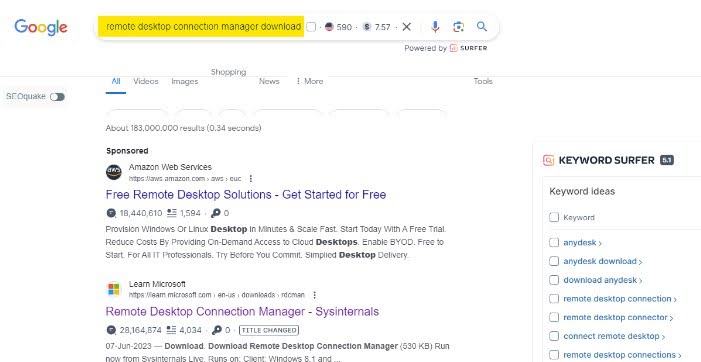This screenshot has height=362, width=701.
Task: Open the download anydesk keyword idea
Action: click(x=602, y=280)
